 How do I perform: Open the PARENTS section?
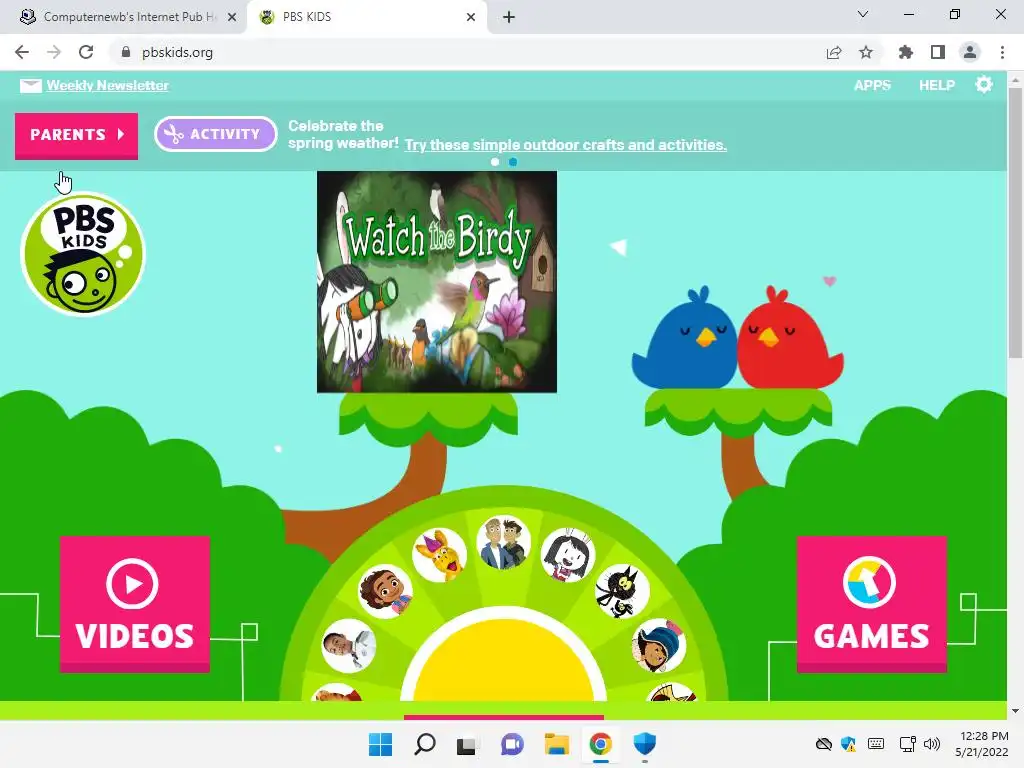pyautogui.click(x=76, y=135)
